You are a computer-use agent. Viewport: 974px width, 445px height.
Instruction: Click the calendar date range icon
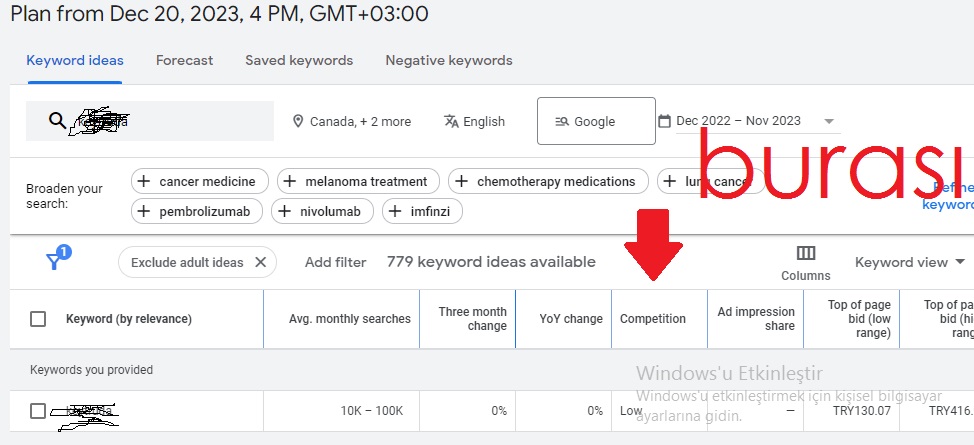664,121
